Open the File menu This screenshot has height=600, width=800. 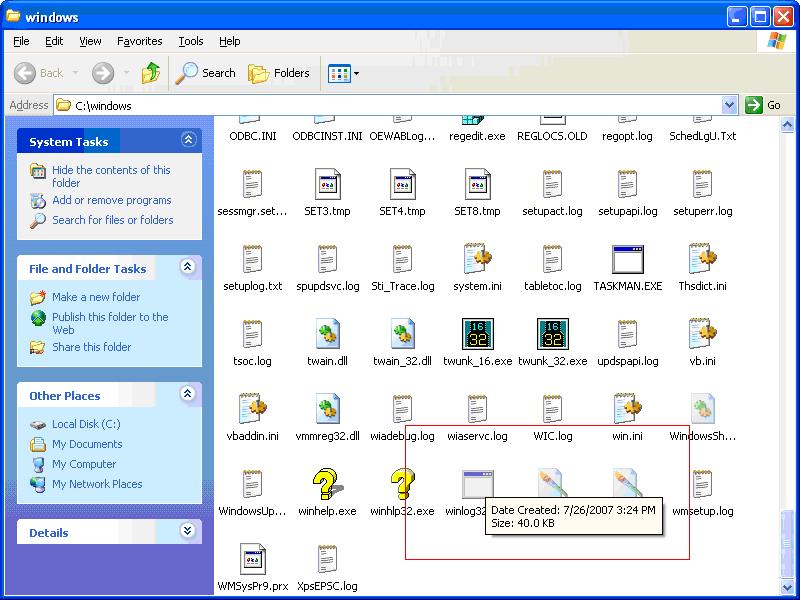pos(21,41)
